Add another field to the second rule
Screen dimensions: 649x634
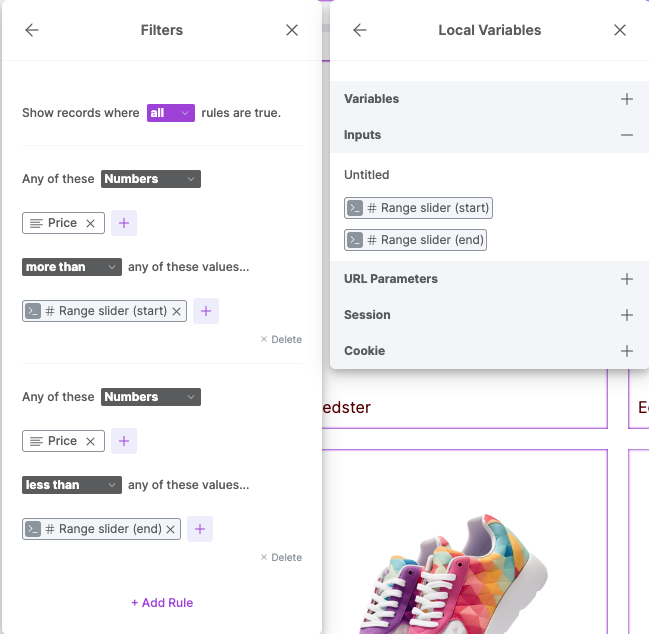point(124,441)
